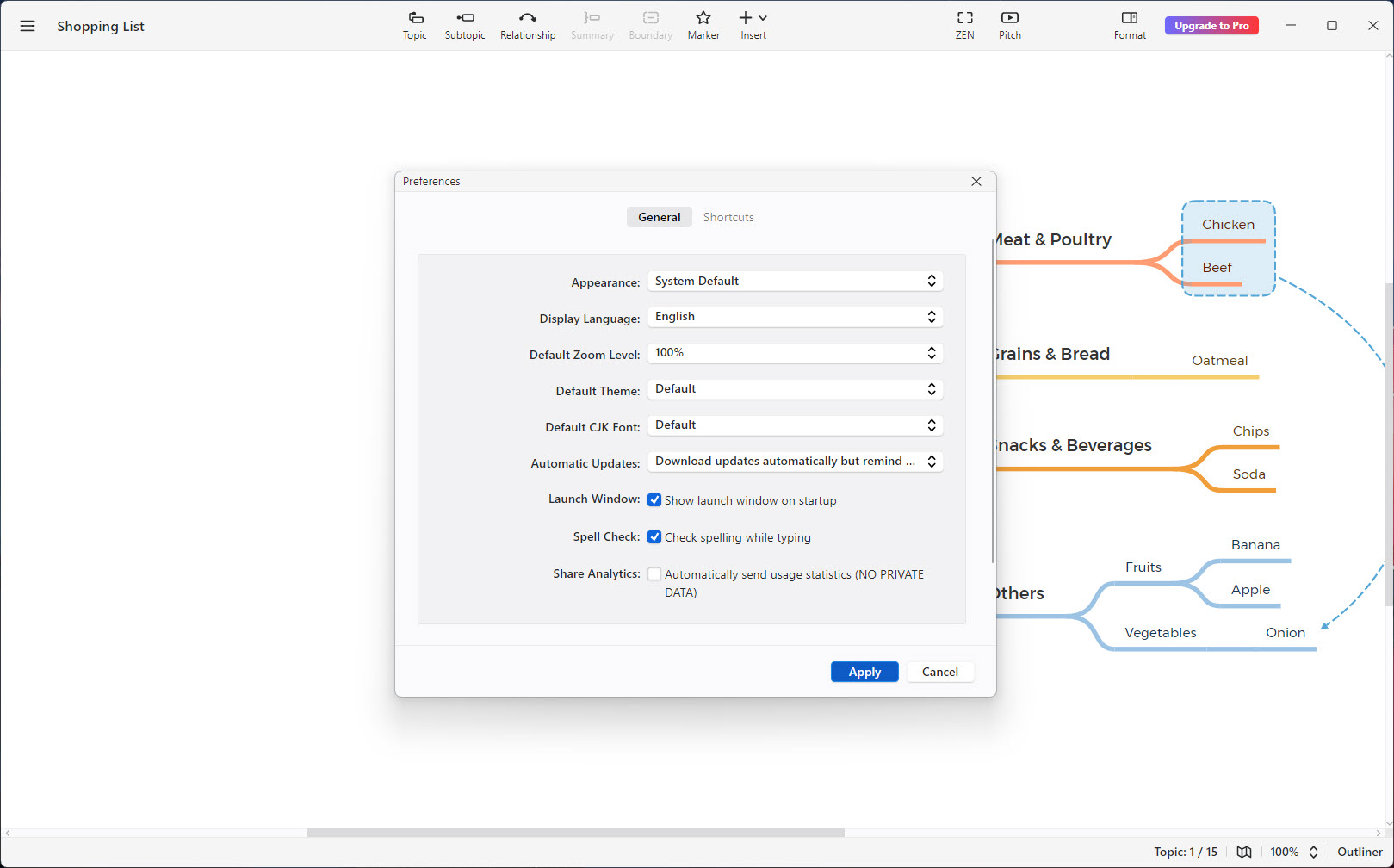Image resolution: width=1394 pixels, height=868 pixels.
Task: Select the Relationship tool
Action: click(528, 26)
